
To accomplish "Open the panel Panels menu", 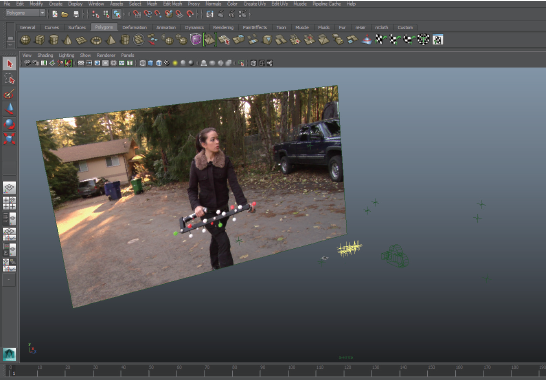I will coord(127,55).
